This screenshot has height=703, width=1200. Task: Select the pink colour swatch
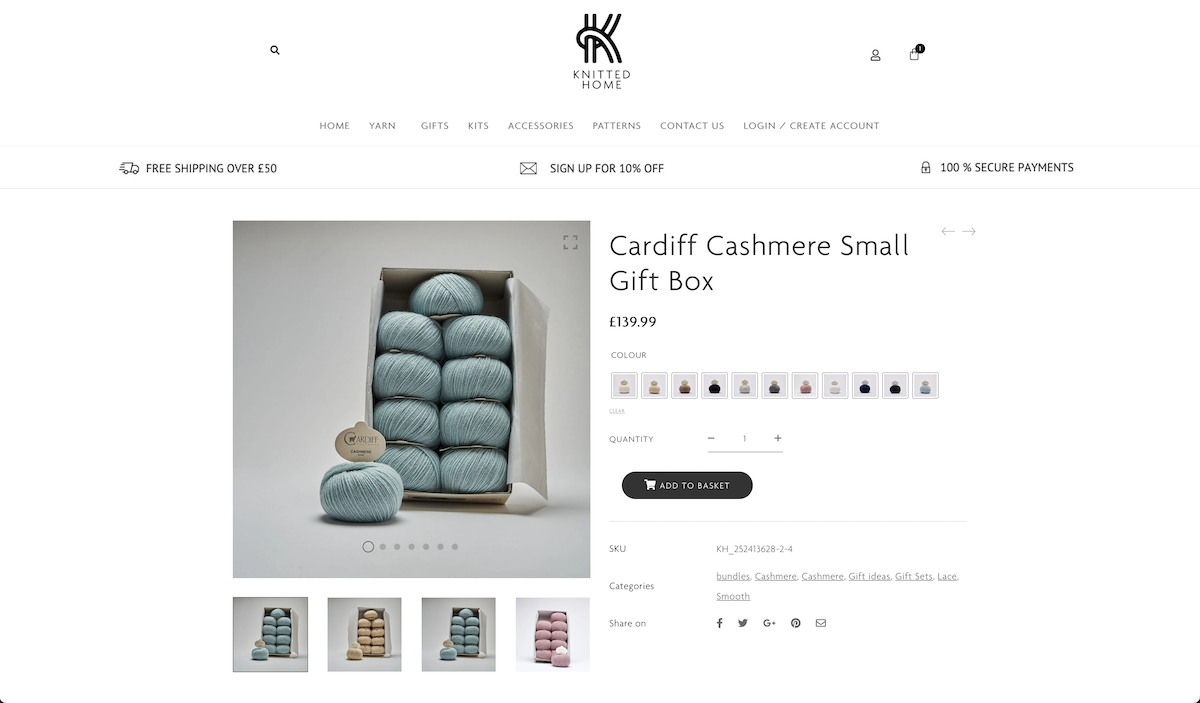click(805, 385)
